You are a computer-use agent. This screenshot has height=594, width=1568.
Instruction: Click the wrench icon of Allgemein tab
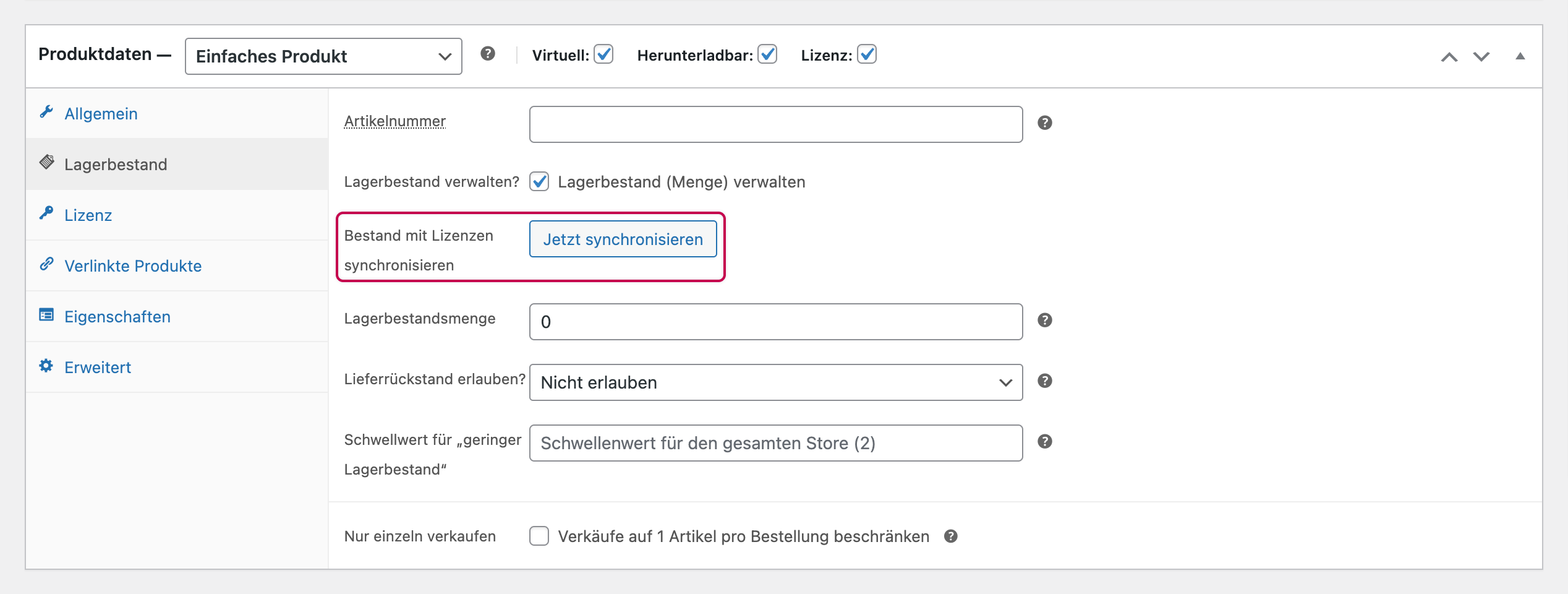[x=46, y=112]
